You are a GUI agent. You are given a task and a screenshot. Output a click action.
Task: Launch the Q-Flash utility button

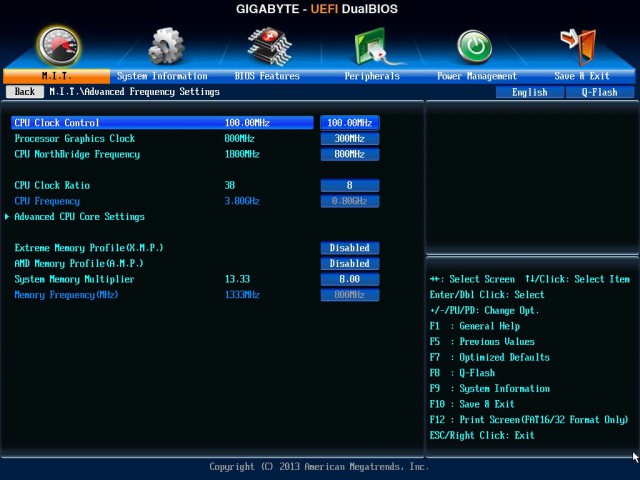point(600,92)
